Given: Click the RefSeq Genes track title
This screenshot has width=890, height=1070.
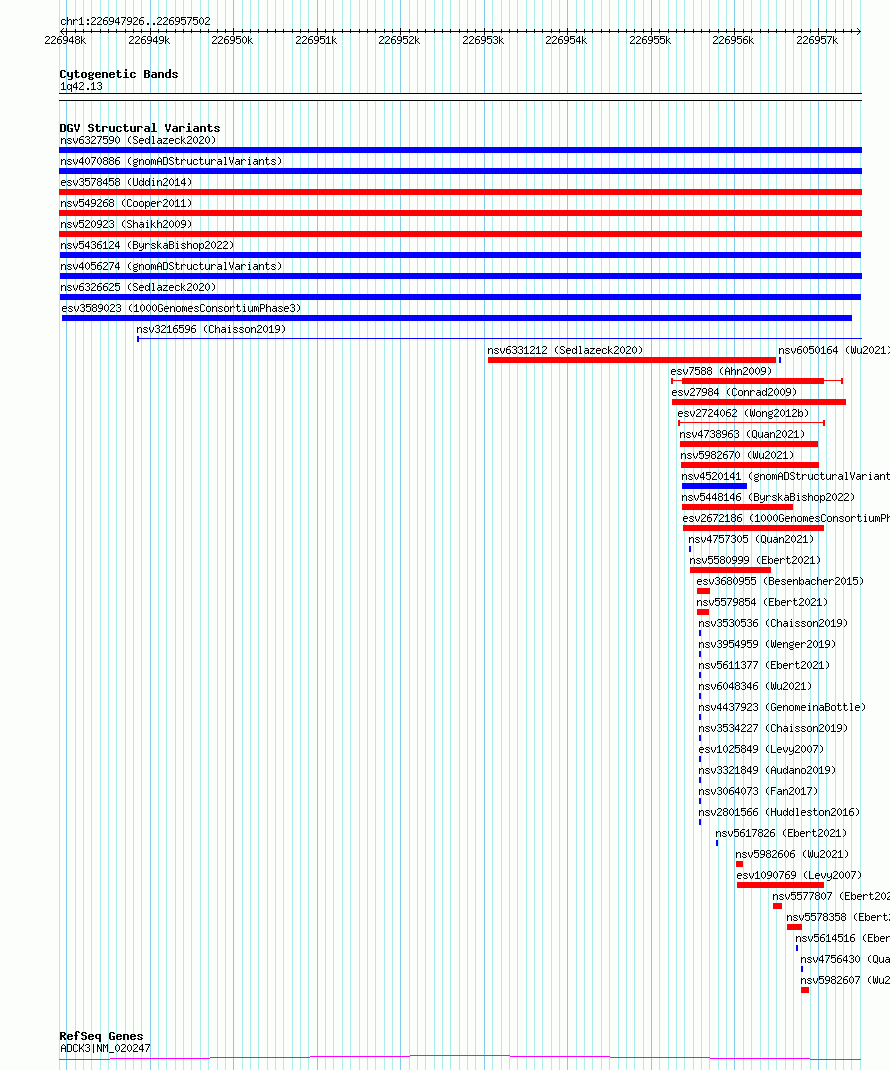Looking at the screenshot, I should click(101, 1037).
